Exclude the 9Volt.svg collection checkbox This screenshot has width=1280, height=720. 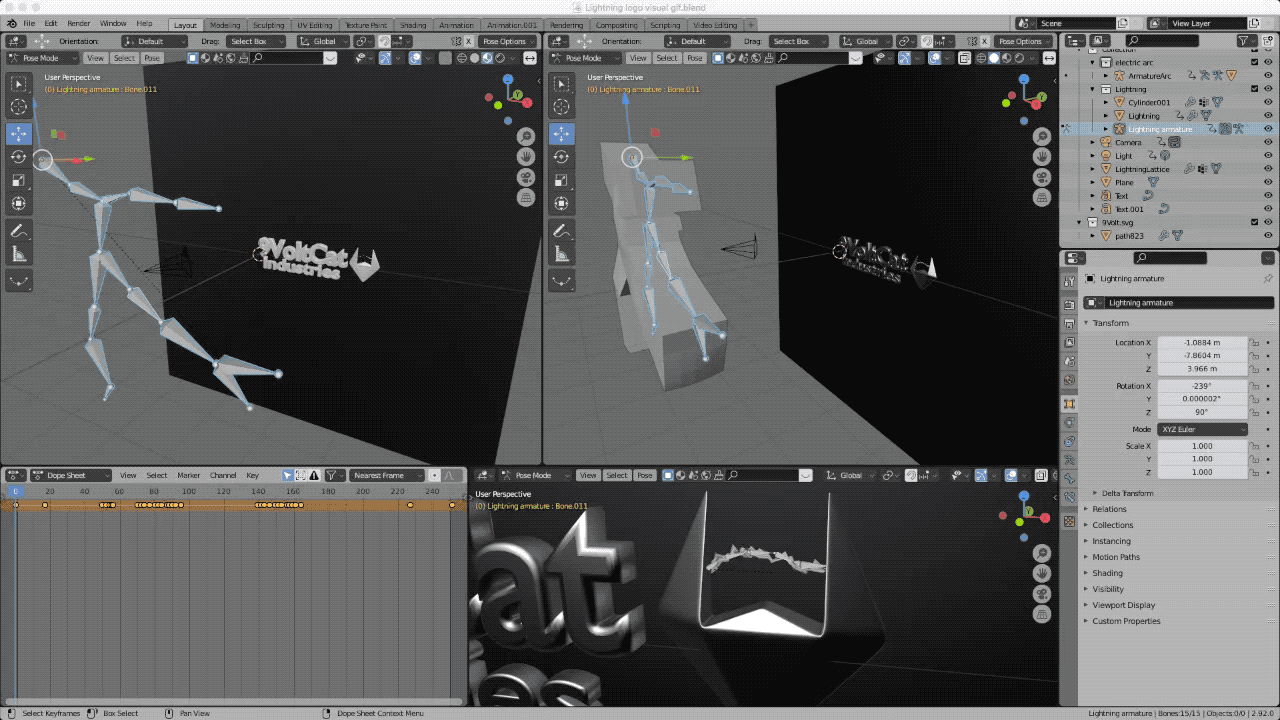click(1254, 222)
